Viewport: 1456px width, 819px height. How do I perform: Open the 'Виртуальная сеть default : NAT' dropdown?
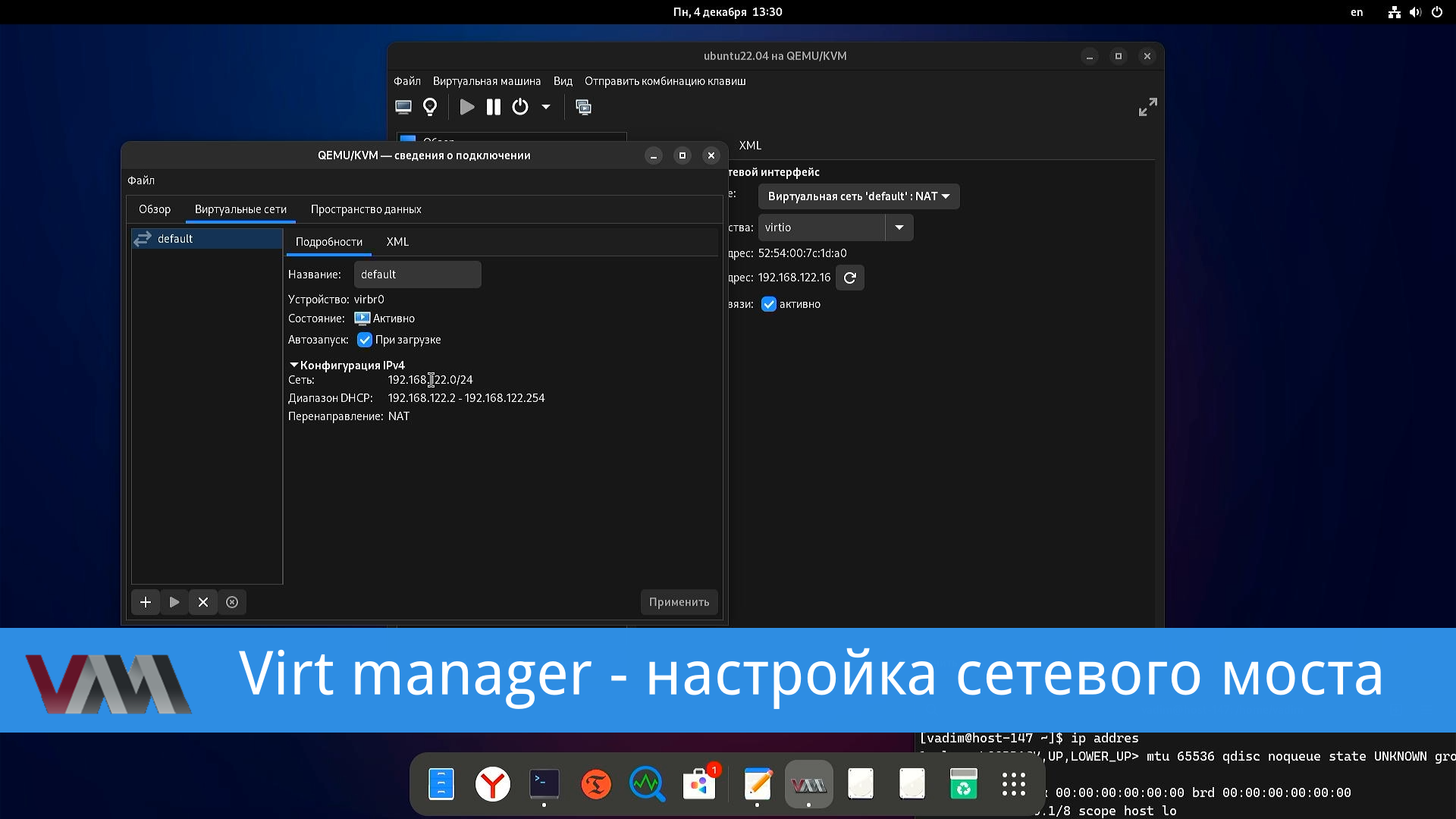pyautogui.click(x=858, y=196)
